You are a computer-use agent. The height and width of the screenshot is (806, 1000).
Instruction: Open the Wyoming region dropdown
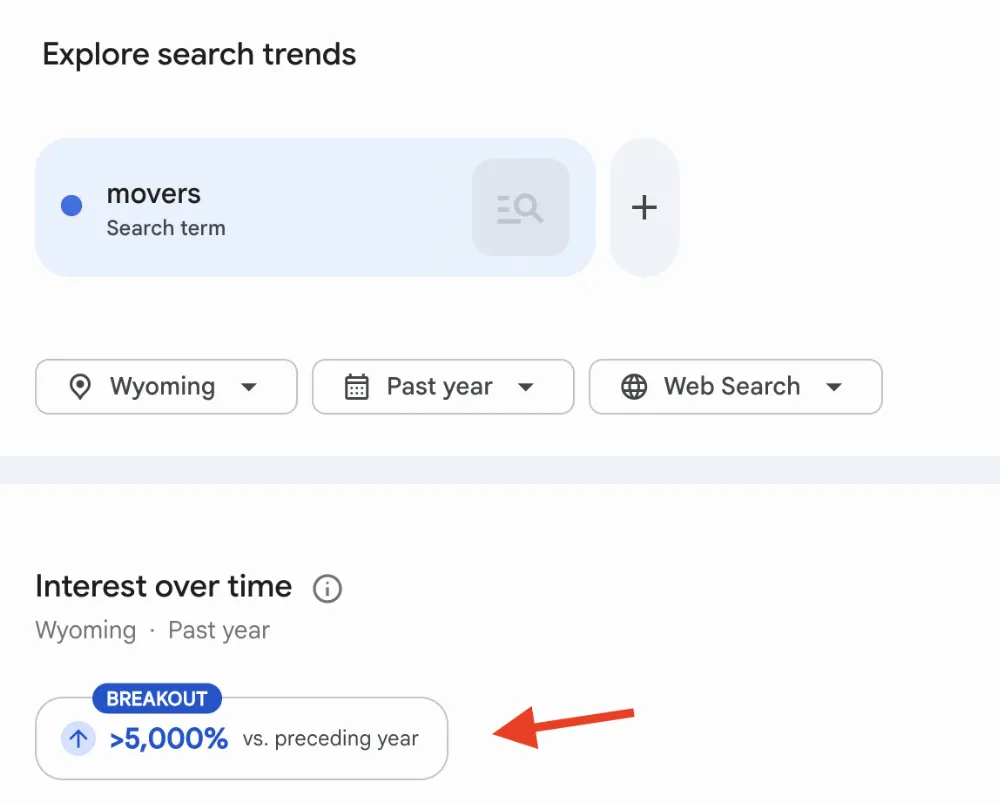[x=166, y=386]
